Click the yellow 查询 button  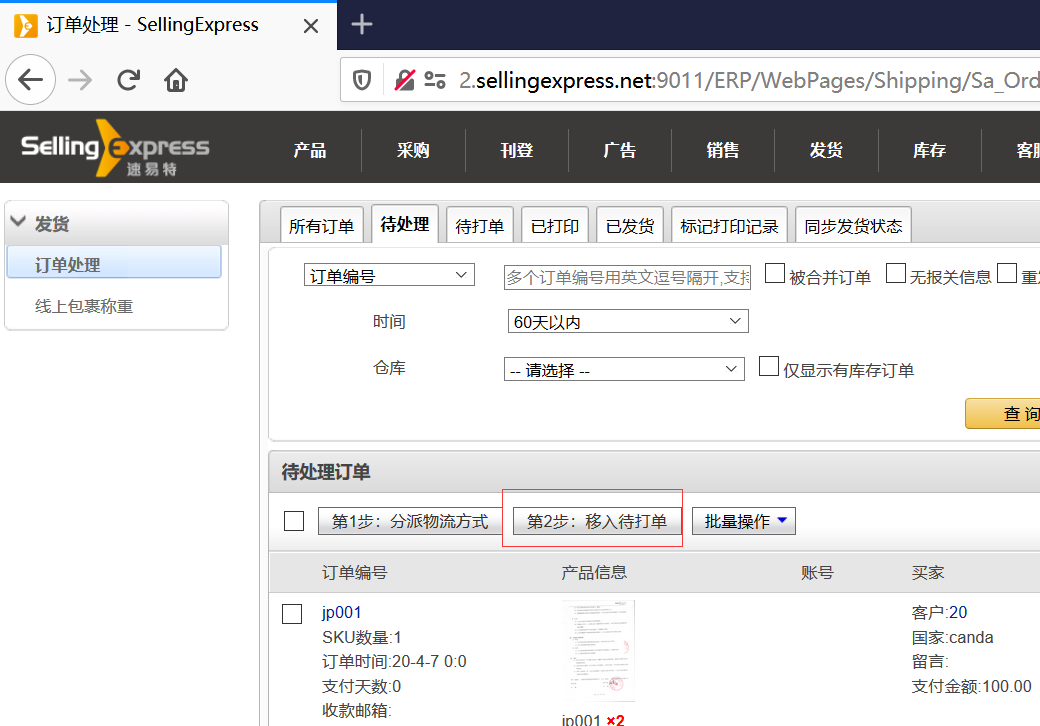(x=1003, y=414)
